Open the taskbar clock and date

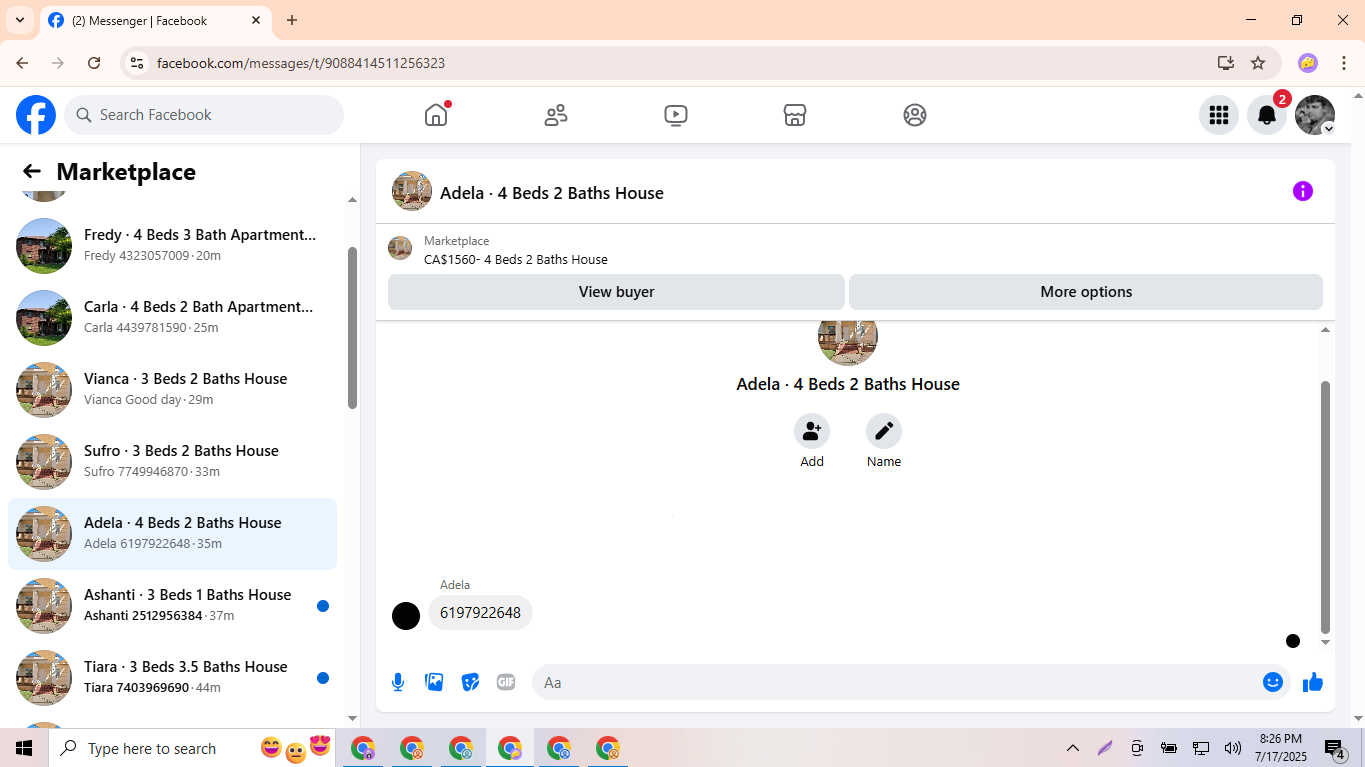click(1281, 748)
